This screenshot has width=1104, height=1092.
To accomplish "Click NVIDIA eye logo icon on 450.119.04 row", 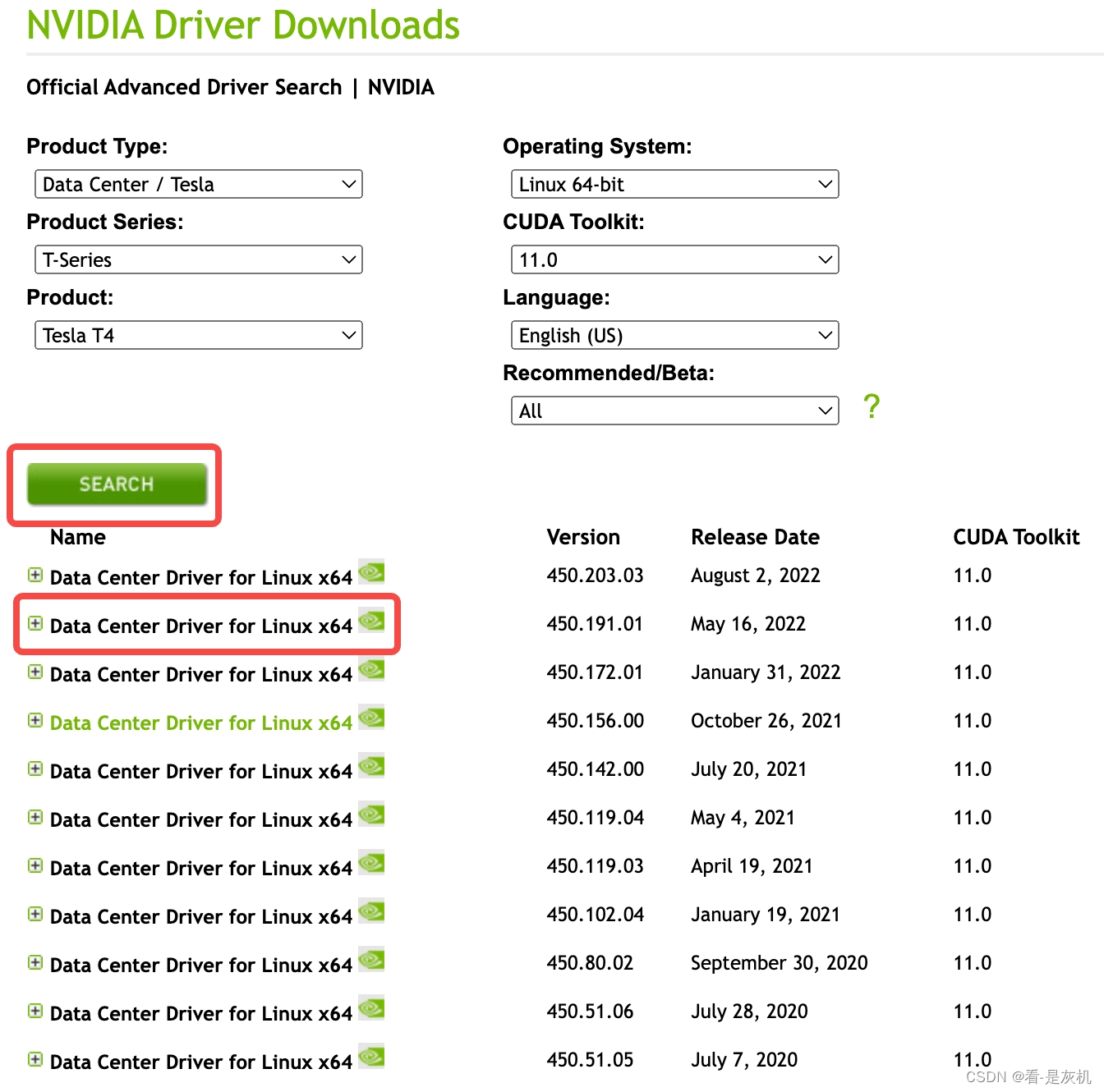I will (x=371, y=814).
